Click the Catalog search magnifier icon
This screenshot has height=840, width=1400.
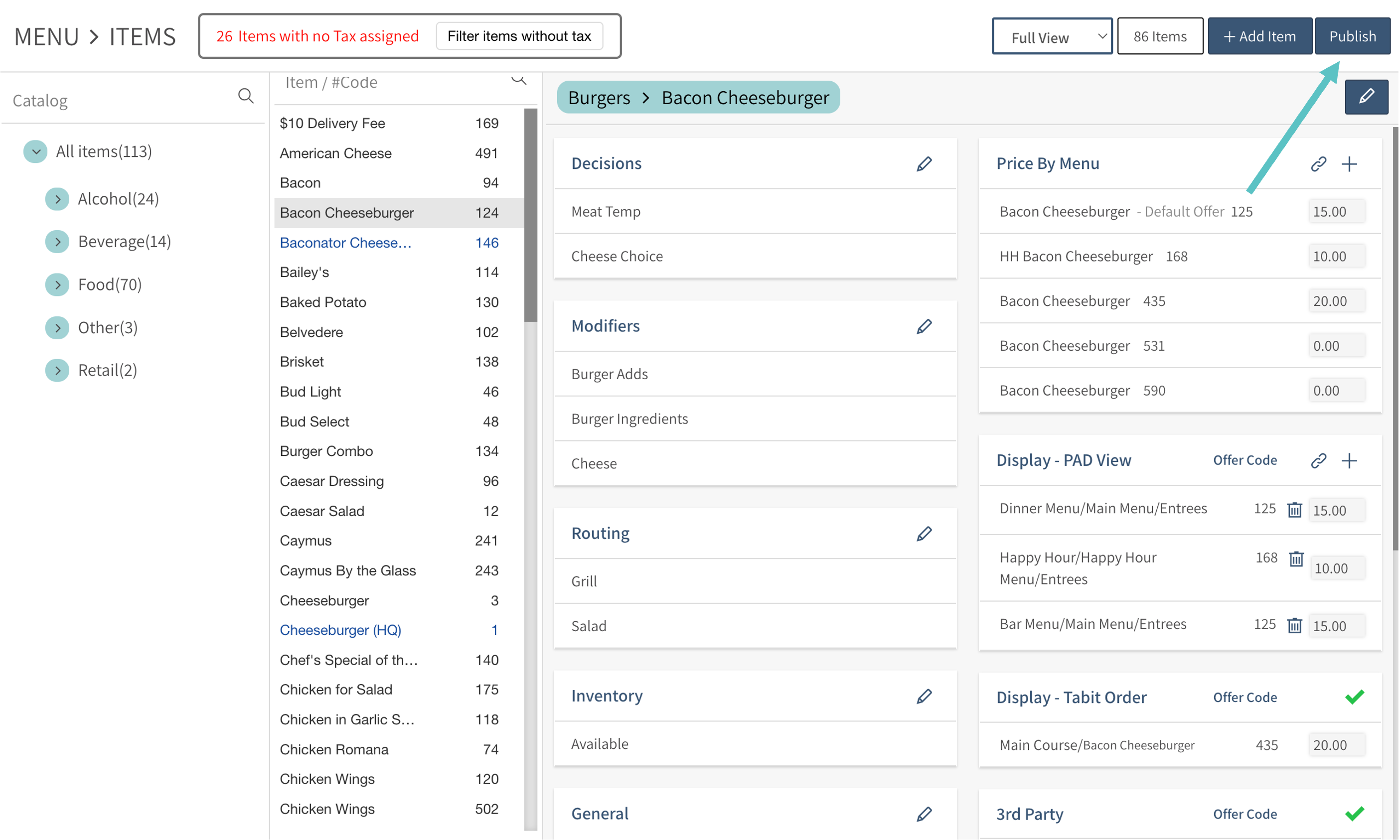[x=245, y=96]
